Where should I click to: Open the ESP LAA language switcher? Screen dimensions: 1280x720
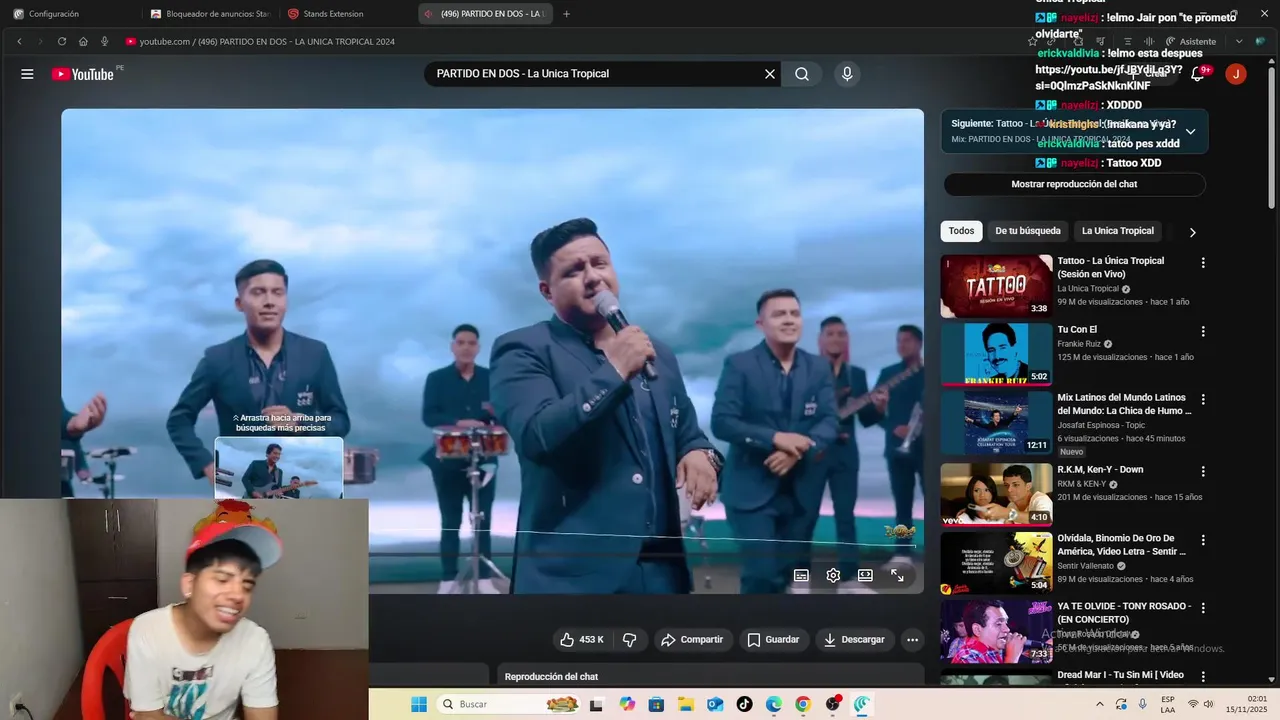tap(1168, 704)
